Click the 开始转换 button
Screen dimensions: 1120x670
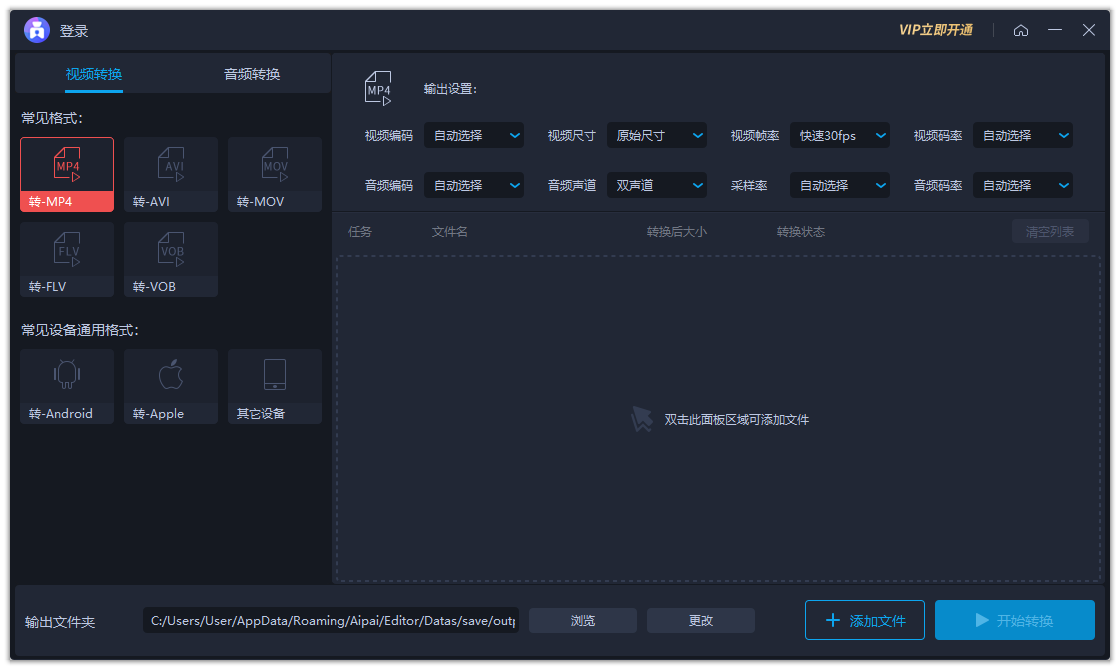[x=1014, y=620]
